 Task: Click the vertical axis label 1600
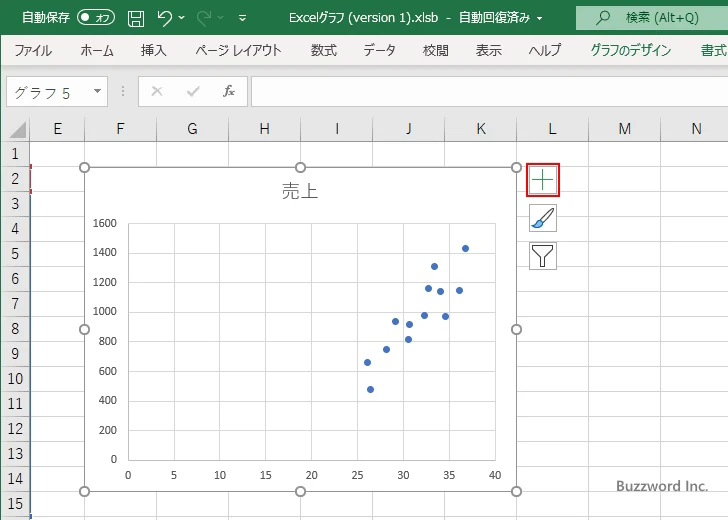[x=104, y=223]
